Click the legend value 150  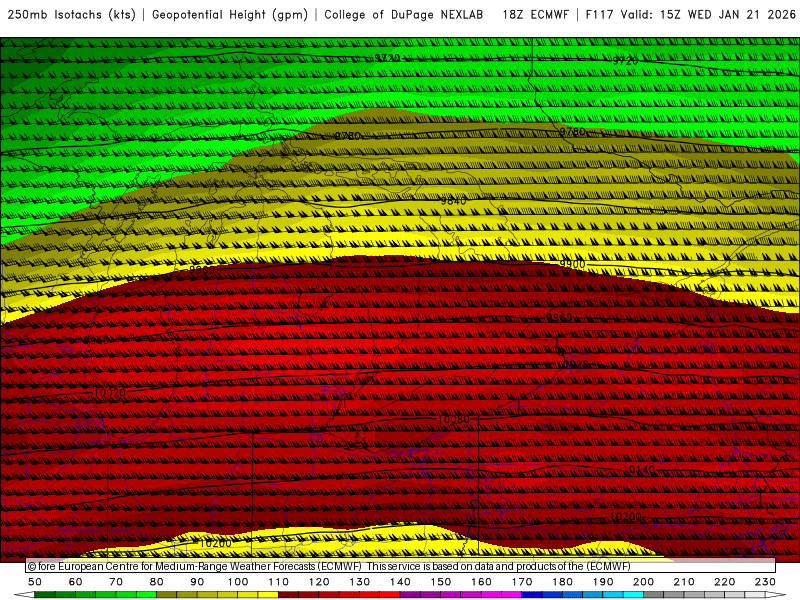pyautogui.click(x=441, y=582)
